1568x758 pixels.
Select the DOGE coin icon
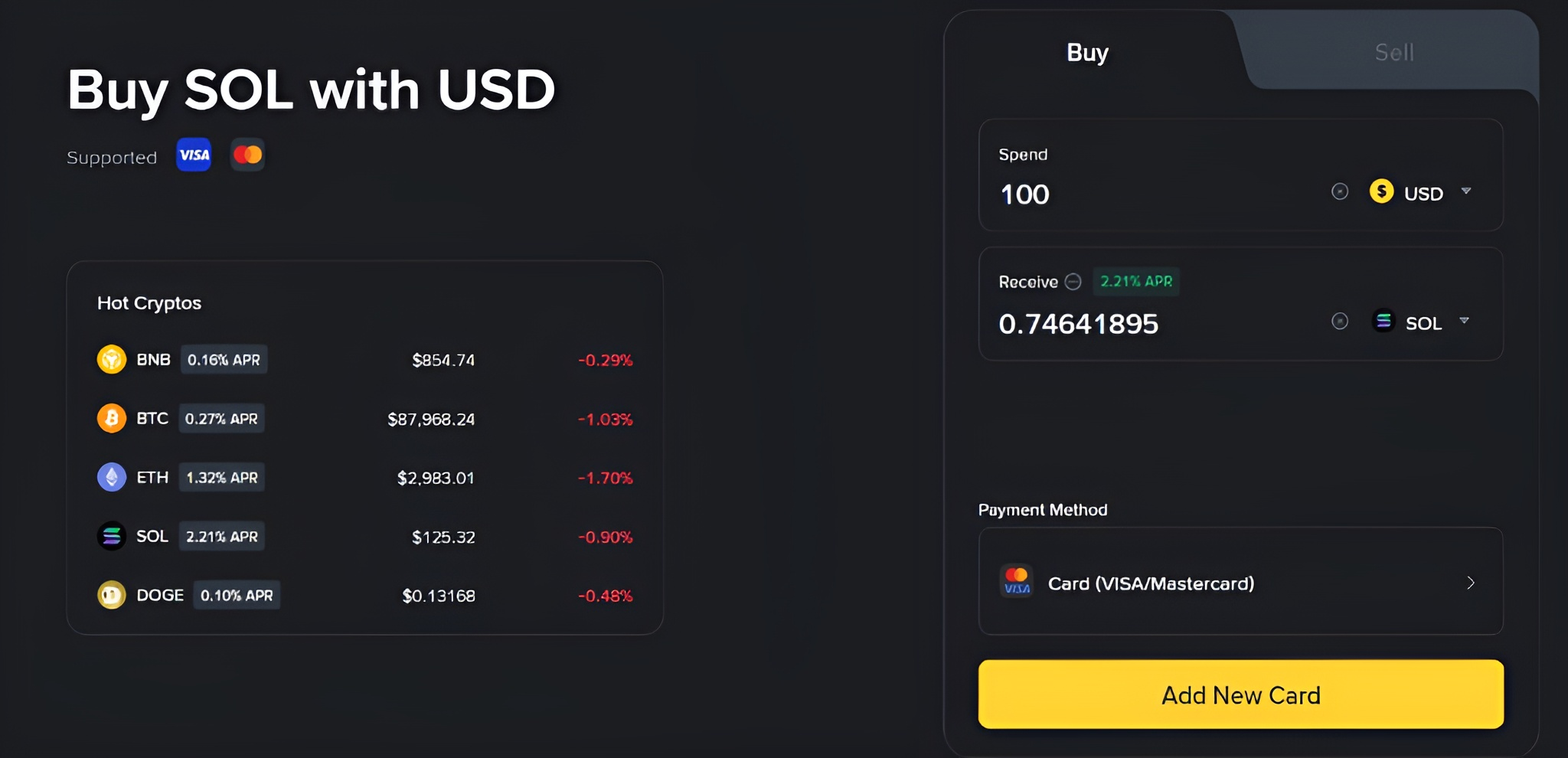[112, 595]
